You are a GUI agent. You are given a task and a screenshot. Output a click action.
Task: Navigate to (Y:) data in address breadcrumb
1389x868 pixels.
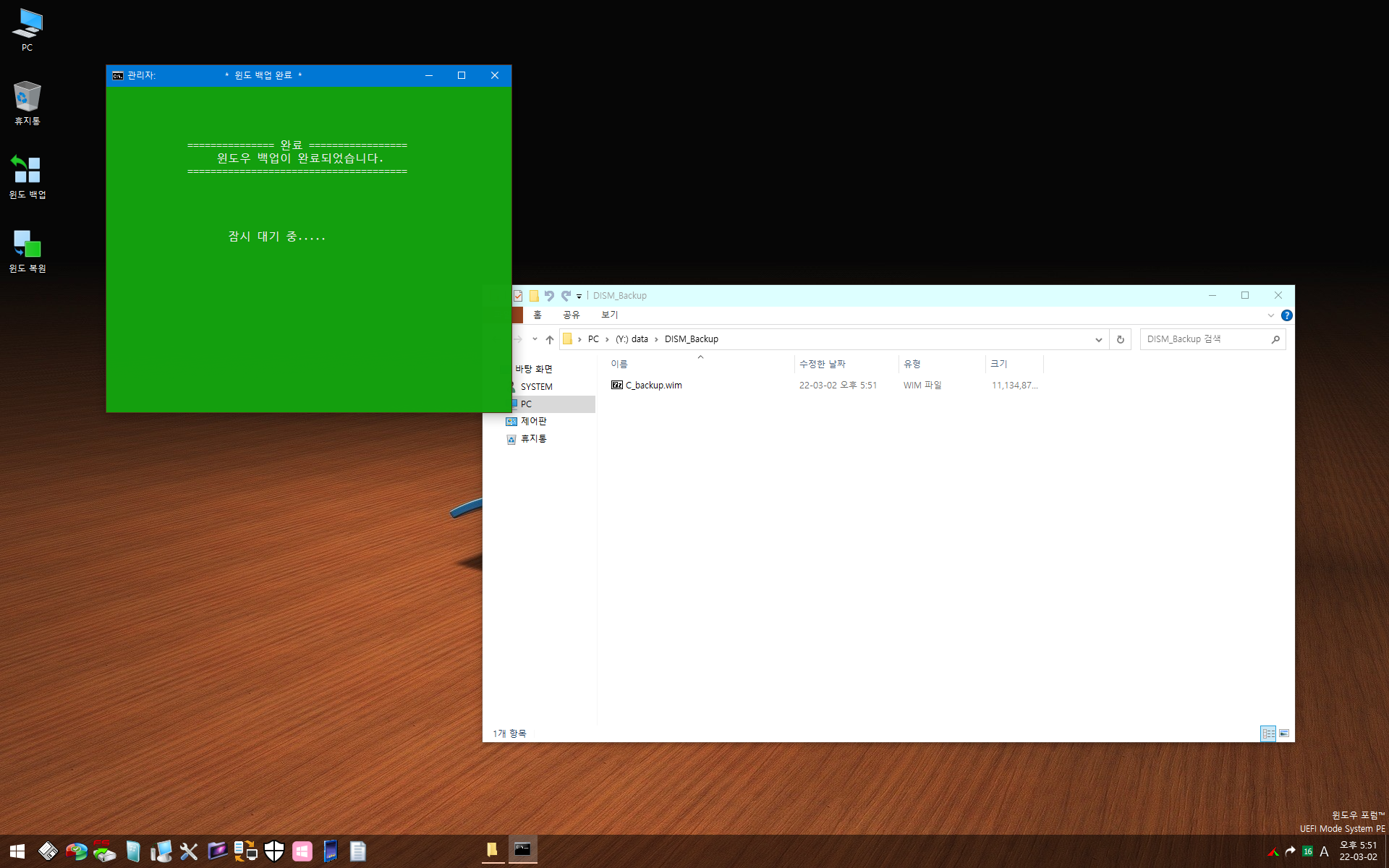pos(632,339)
